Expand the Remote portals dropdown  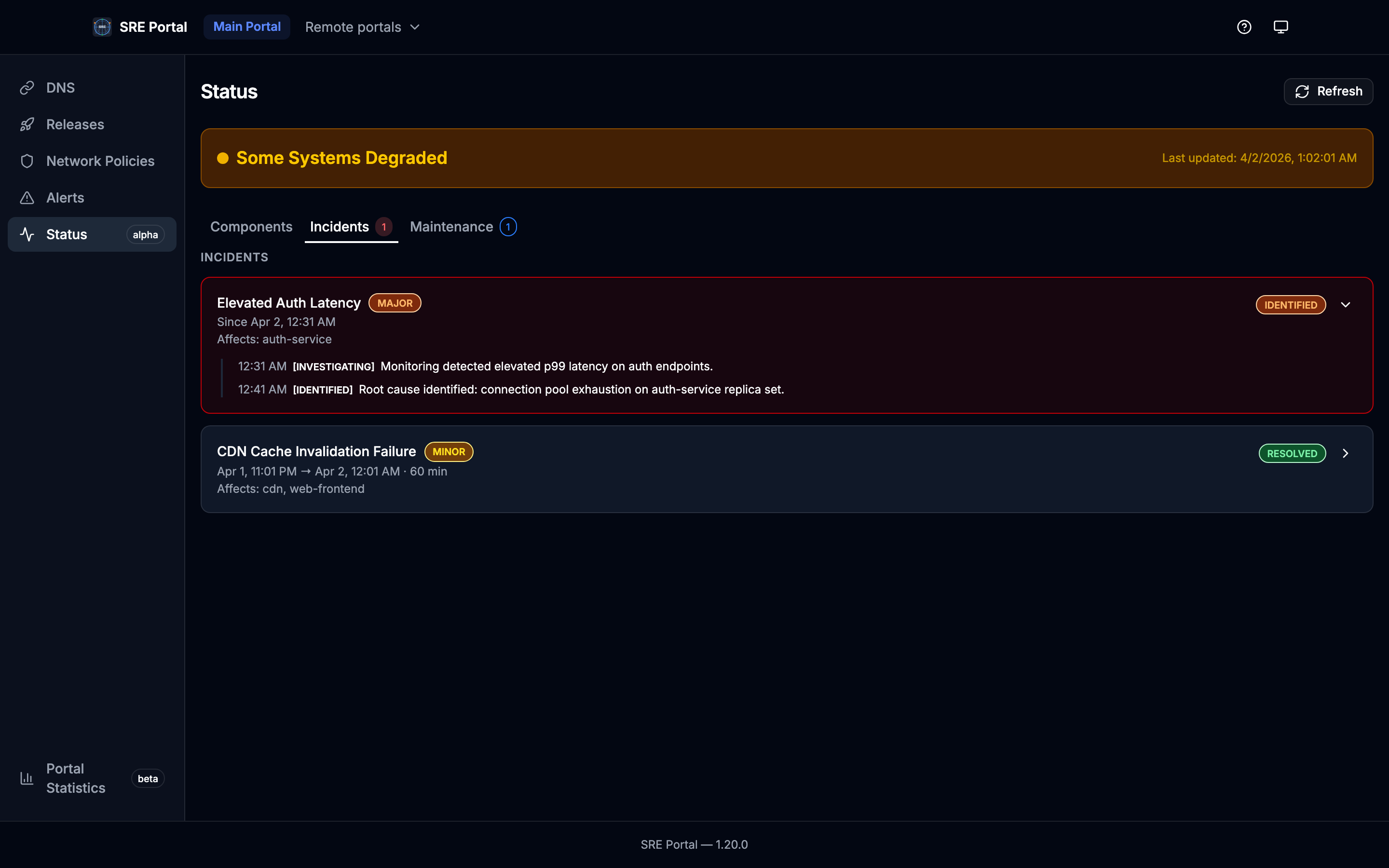(362, 27)
